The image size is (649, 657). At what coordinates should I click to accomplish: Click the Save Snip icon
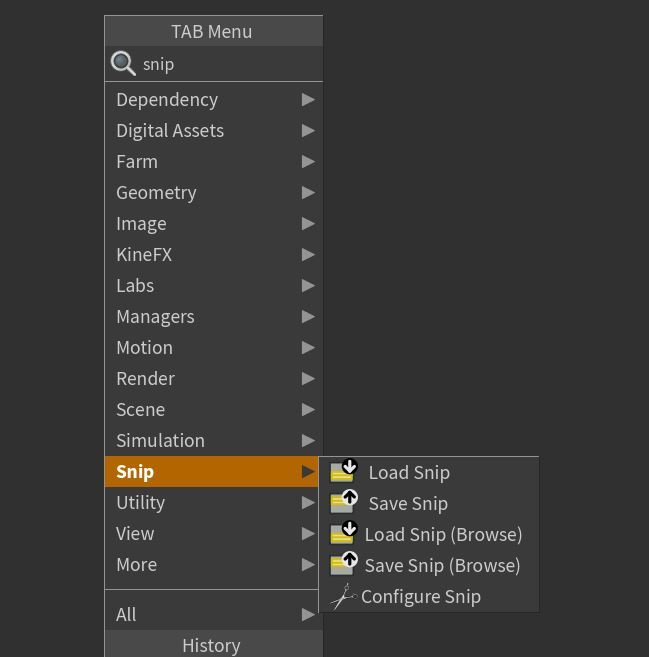coord(344,503)
